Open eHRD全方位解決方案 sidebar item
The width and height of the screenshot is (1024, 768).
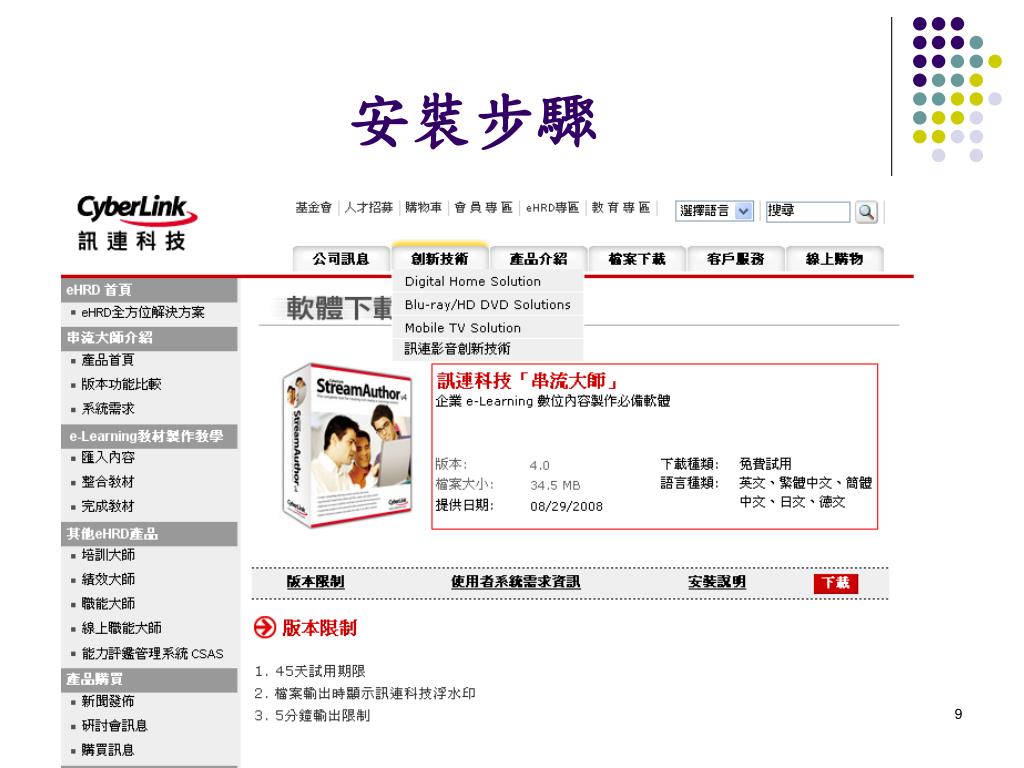[143, 312]
